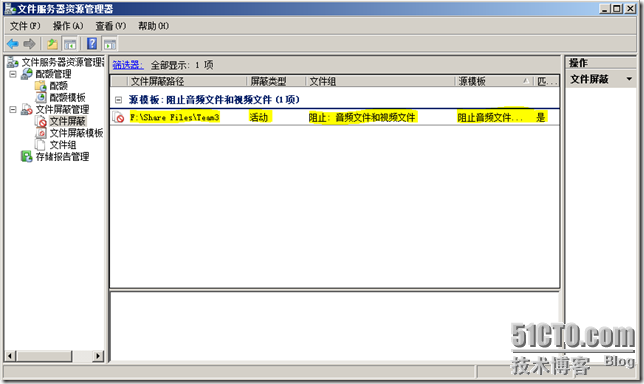
Task: Open the 帮助 menu
Action: pyautogui.click(x=153, y=26)
